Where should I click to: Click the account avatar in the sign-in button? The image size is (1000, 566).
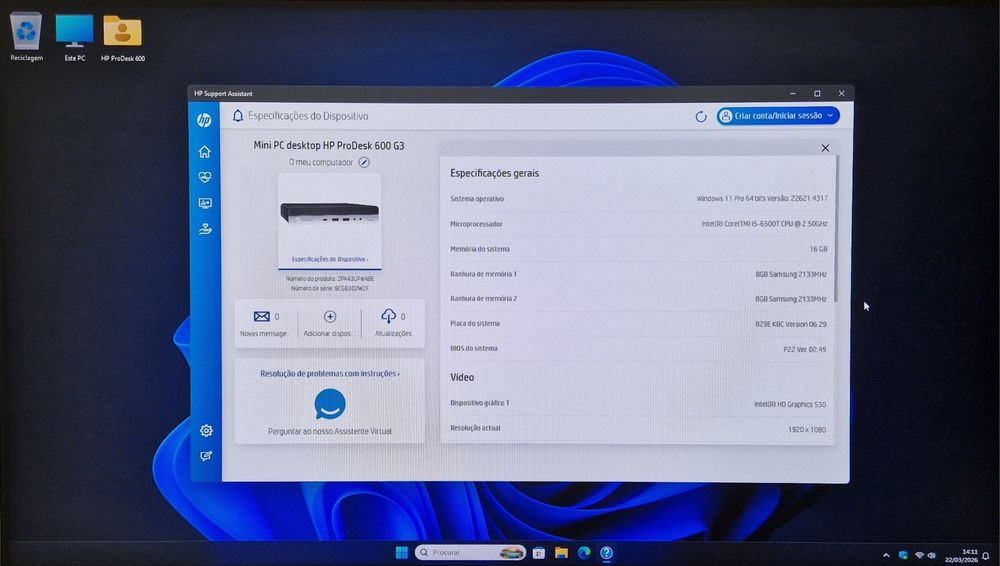pos(726,116)
